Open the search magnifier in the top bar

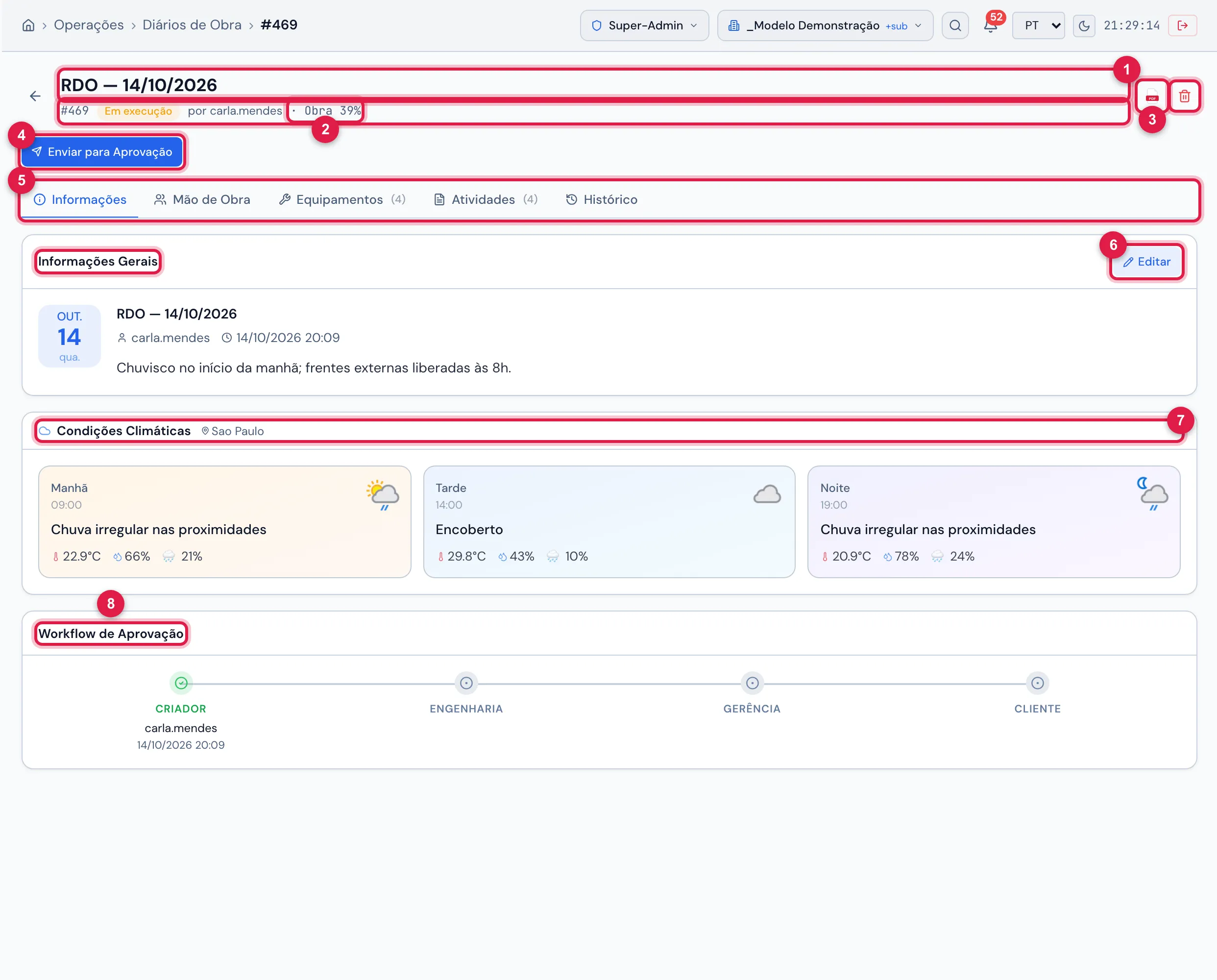pos(955,25)
